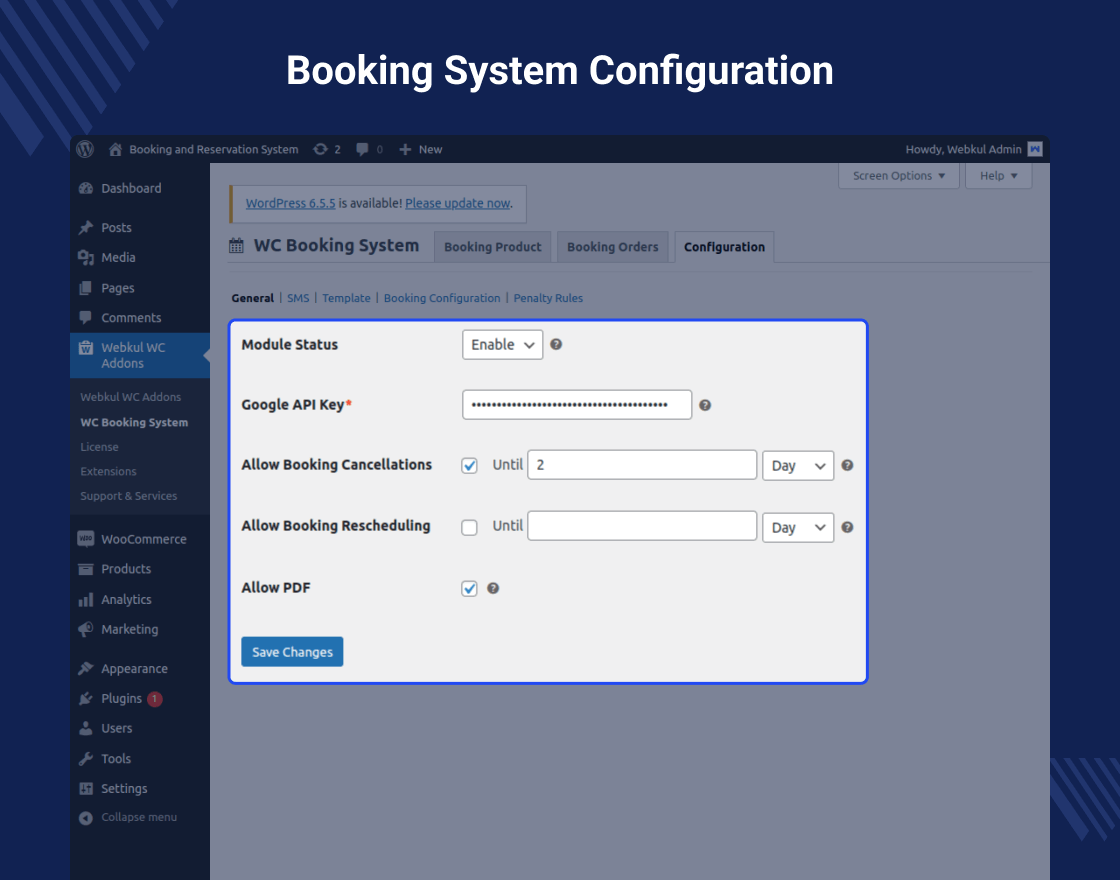
Task: Open the updates icon in admin bar
Action: pos(320,149)
